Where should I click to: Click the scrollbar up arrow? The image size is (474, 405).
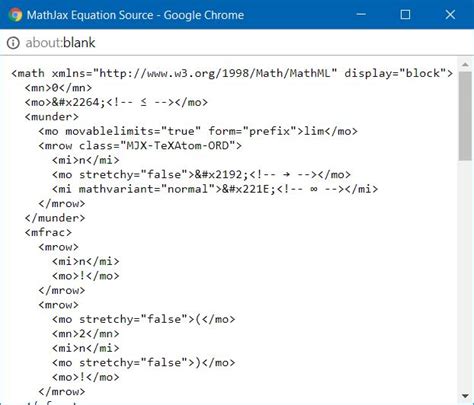465,65
